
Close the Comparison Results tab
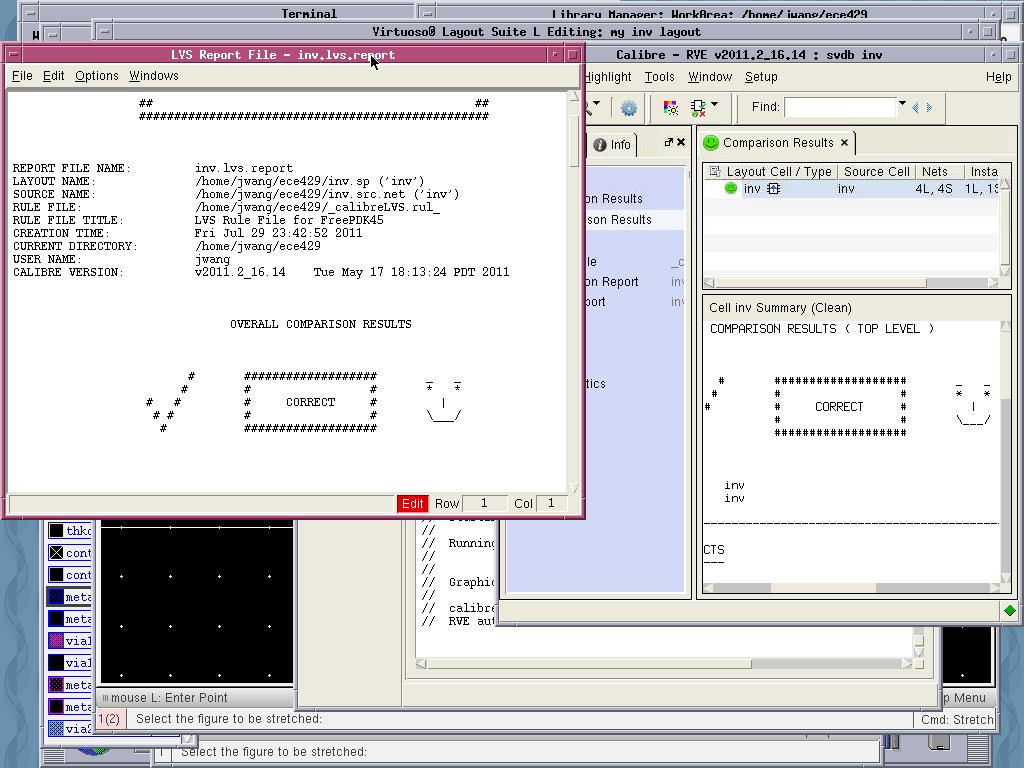844,142
